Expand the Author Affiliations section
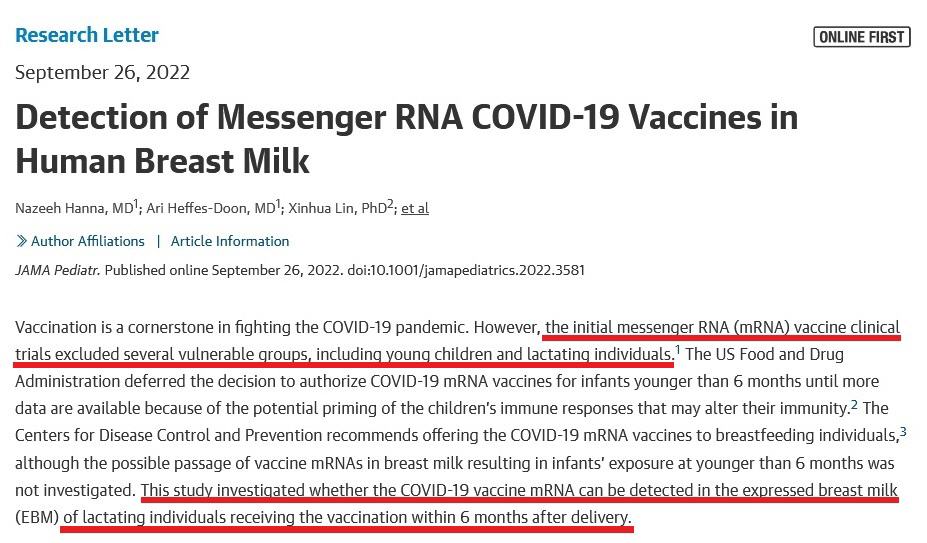Image resolution: width=927 pixels, height=543 pixels. pyautogui.click(x=87, y=241)
